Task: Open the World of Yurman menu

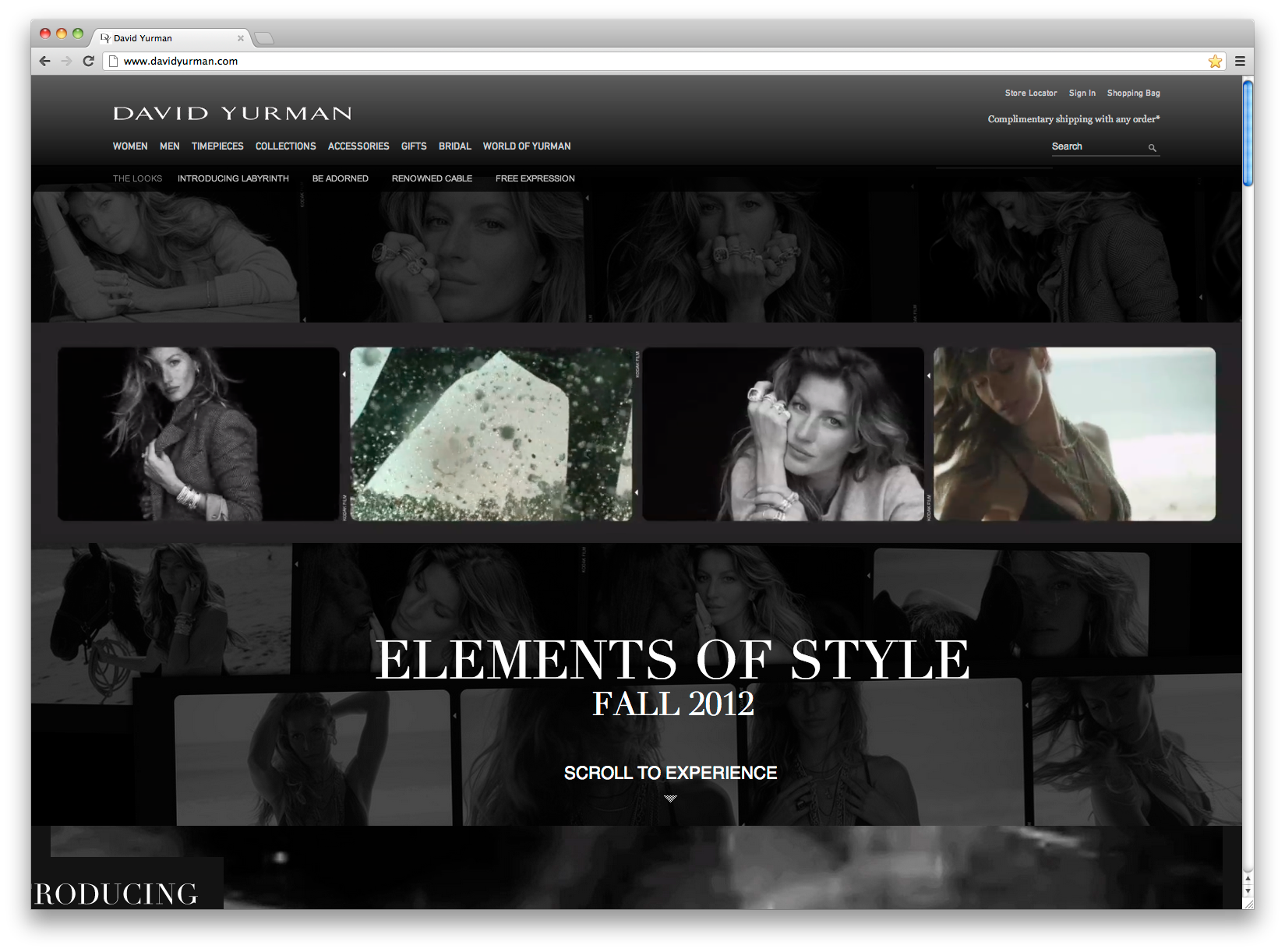Action: point(527,146)
